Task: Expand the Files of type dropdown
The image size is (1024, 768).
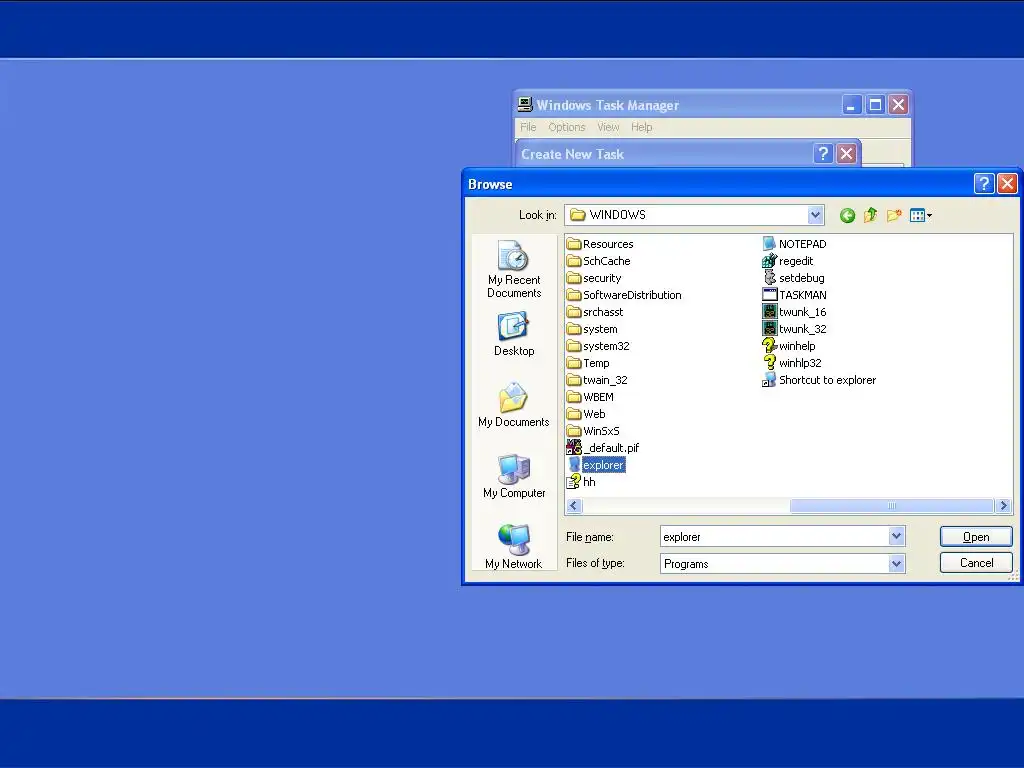Action: (x=897, y=563)
